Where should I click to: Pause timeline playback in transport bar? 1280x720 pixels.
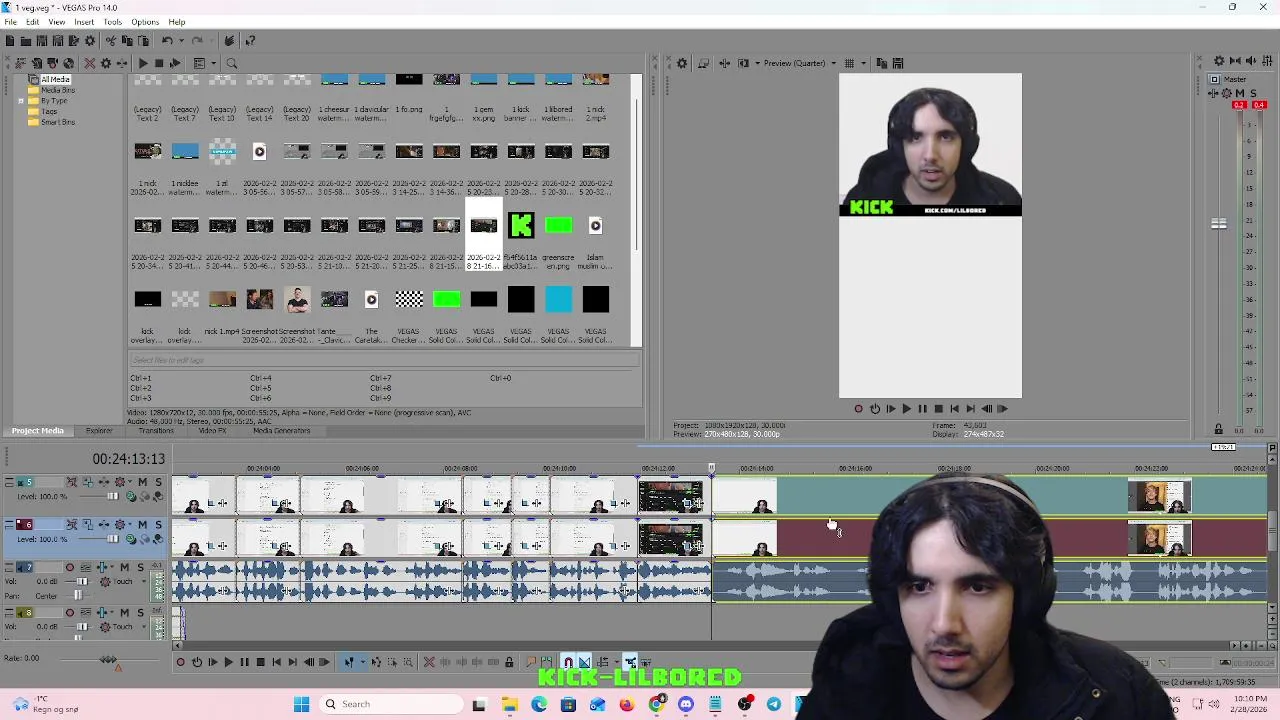click(244, 661)
